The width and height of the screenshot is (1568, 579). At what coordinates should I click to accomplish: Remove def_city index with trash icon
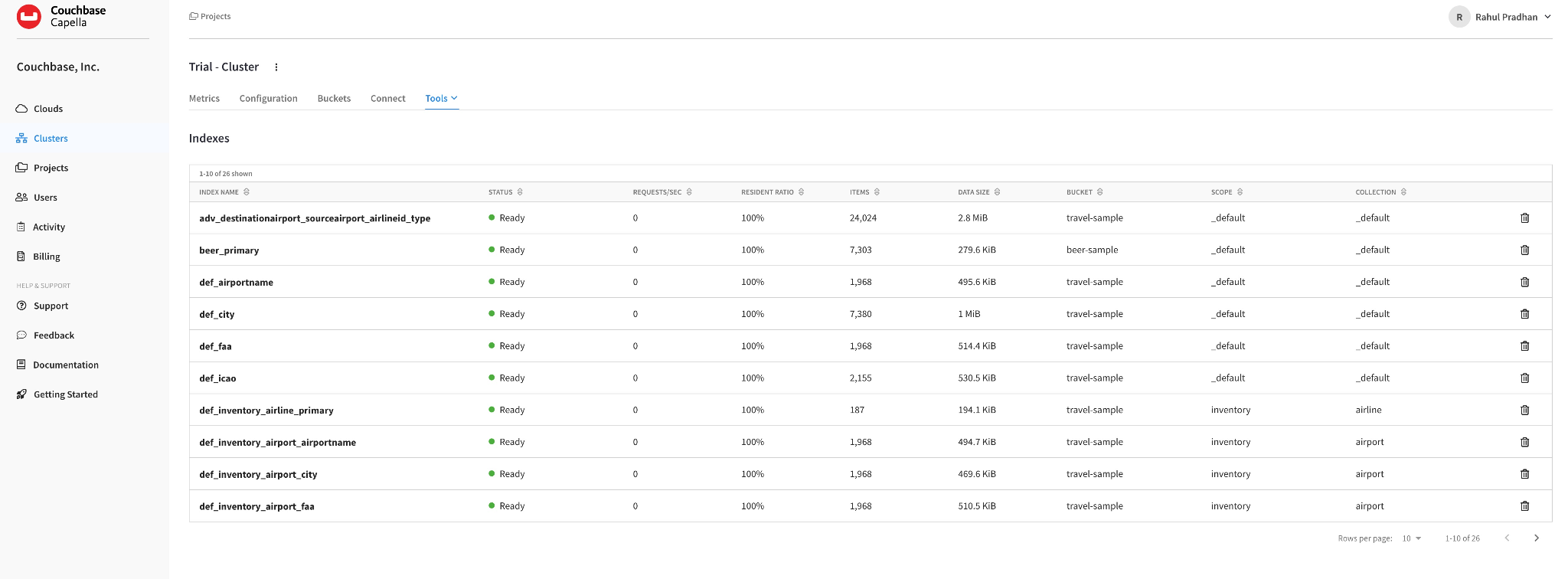point(1524,314)
